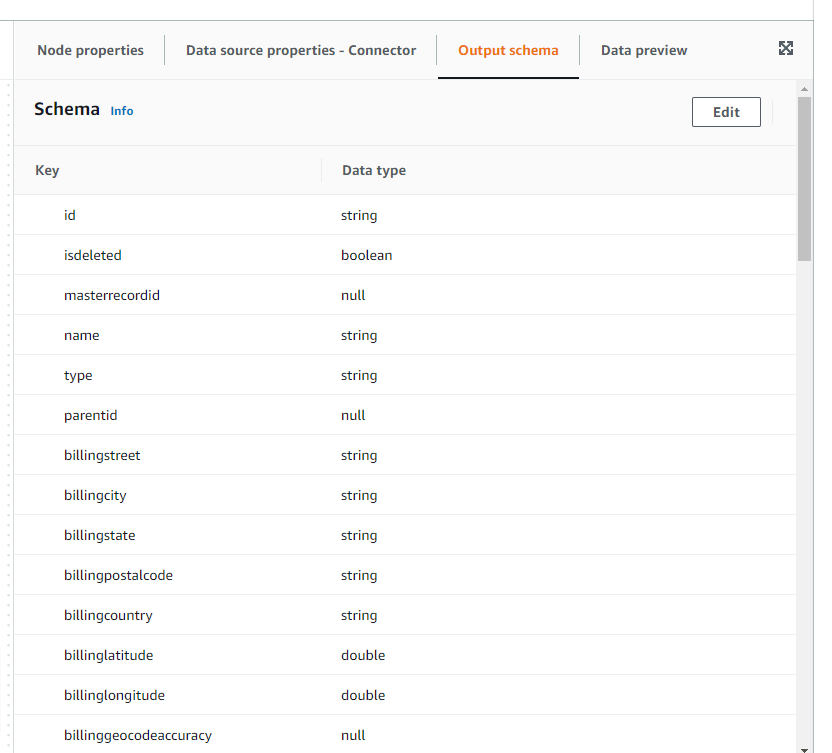Click the Edit schema button
This screenshot has height=753, width=832.
click(726, 112)
